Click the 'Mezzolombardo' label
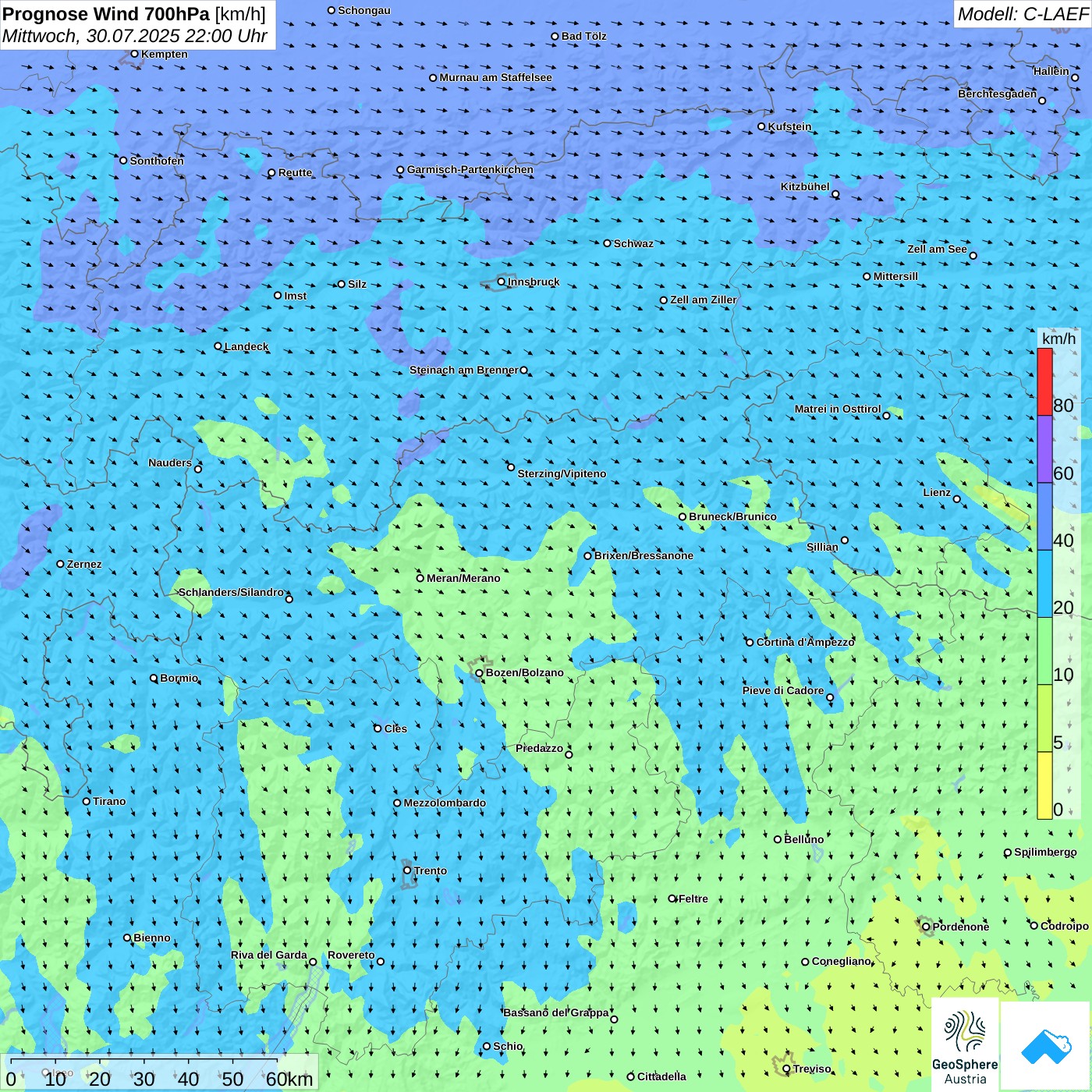Viewport: 1092px width, 1092px height. click(445, 803)
